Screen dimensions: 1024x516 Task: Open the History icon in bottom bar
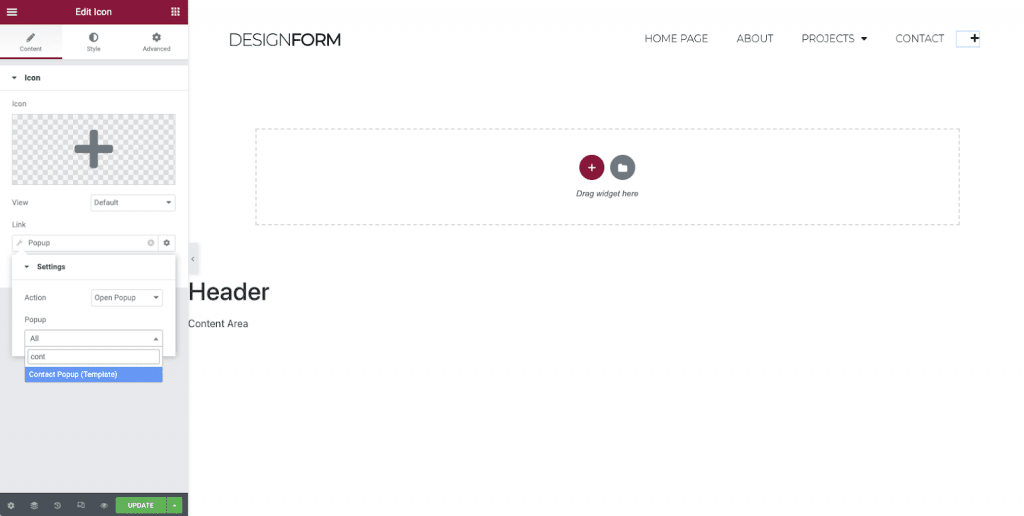57,505
